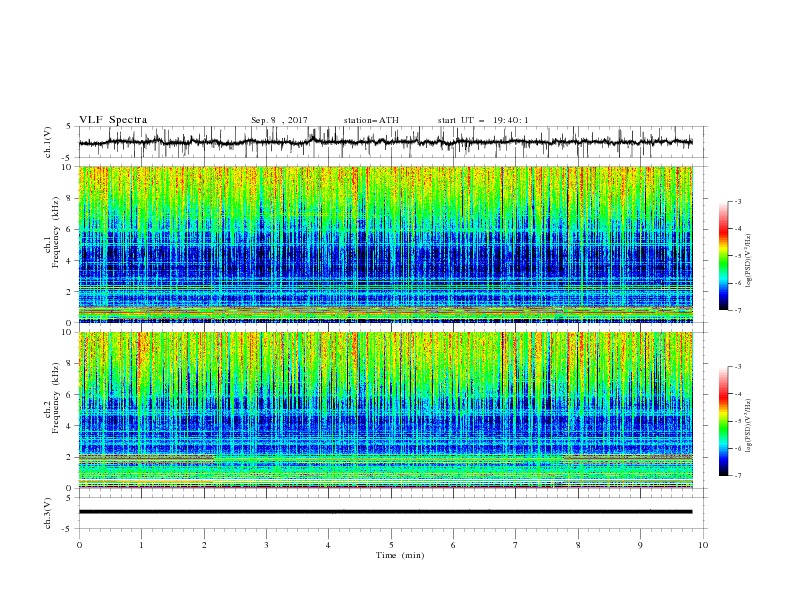Click the '7' tick on time axis
The width and height of the screenshot is (792, 612).
coord(516,545)
